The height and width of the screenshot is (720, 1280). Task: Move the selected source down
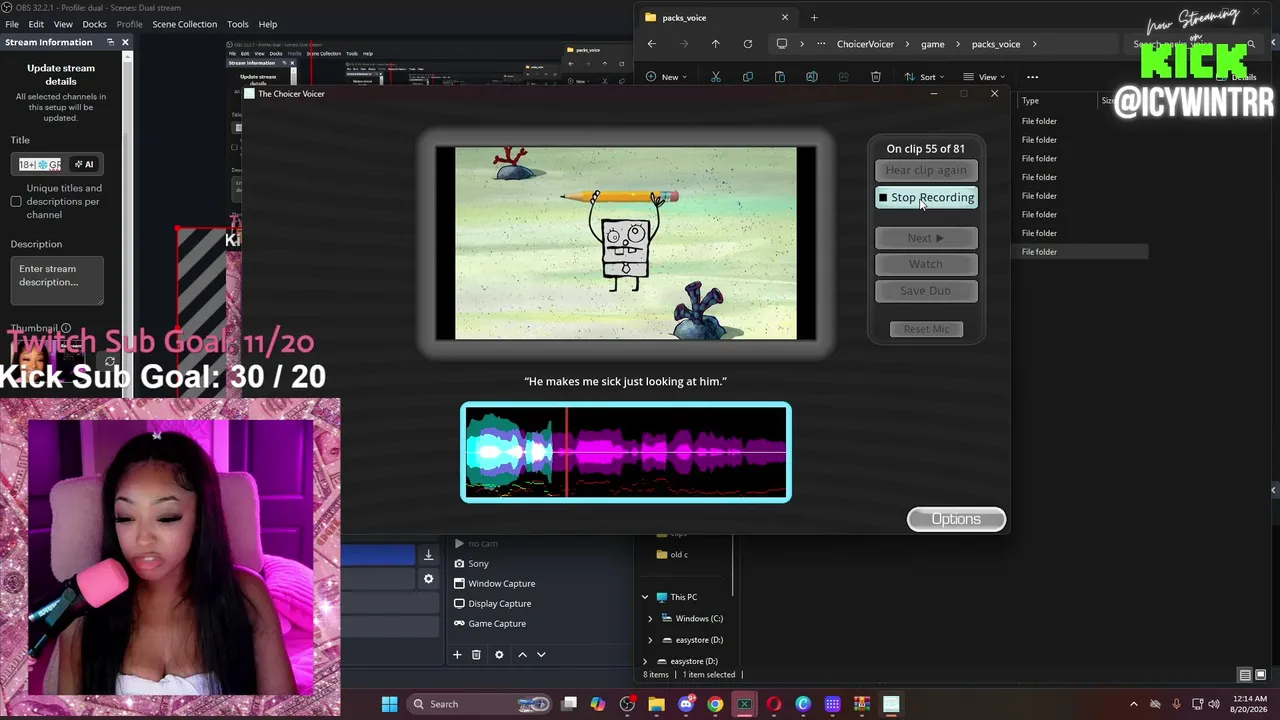541,654
